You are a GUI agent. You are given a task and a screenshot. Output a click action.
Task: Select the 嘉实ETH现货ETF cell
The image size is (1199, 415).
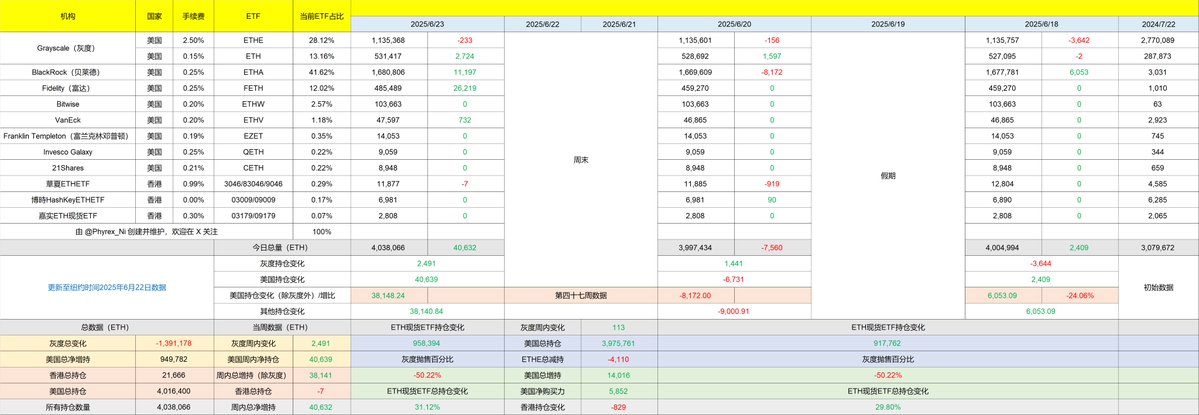68,216
